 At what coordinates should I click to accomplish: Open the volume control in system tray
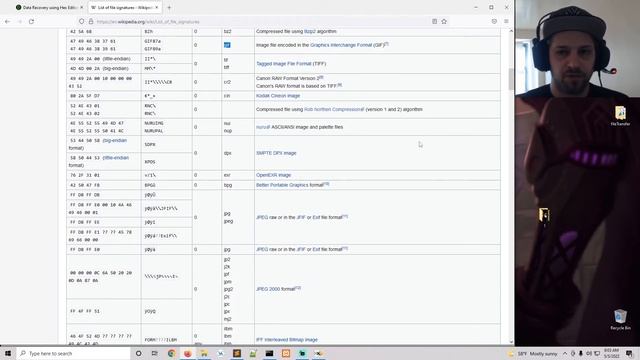[x=589, y=353]
